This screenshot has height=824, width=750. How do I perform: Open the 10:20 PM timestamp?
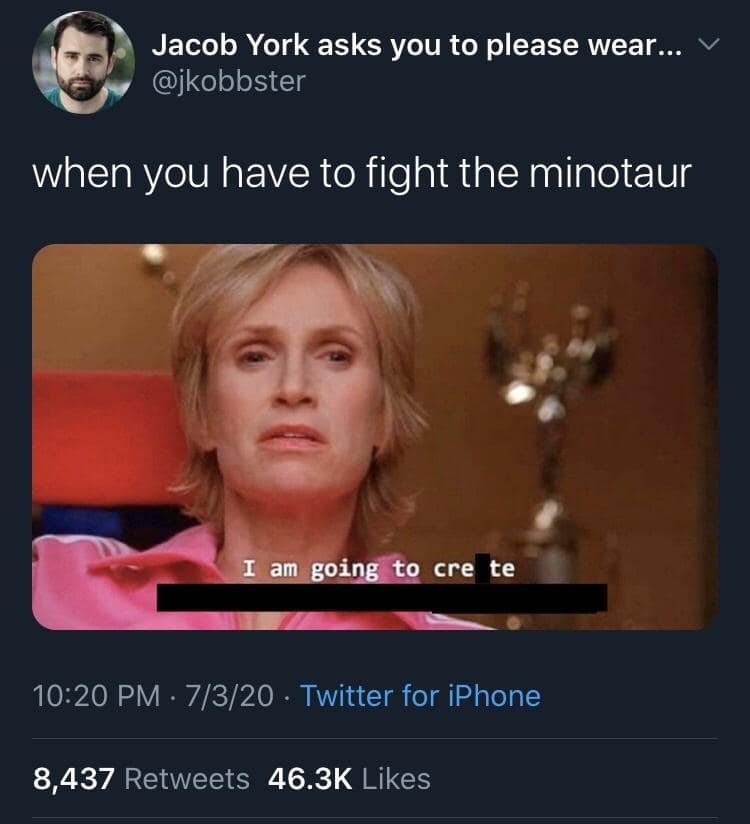pos(96,696)
